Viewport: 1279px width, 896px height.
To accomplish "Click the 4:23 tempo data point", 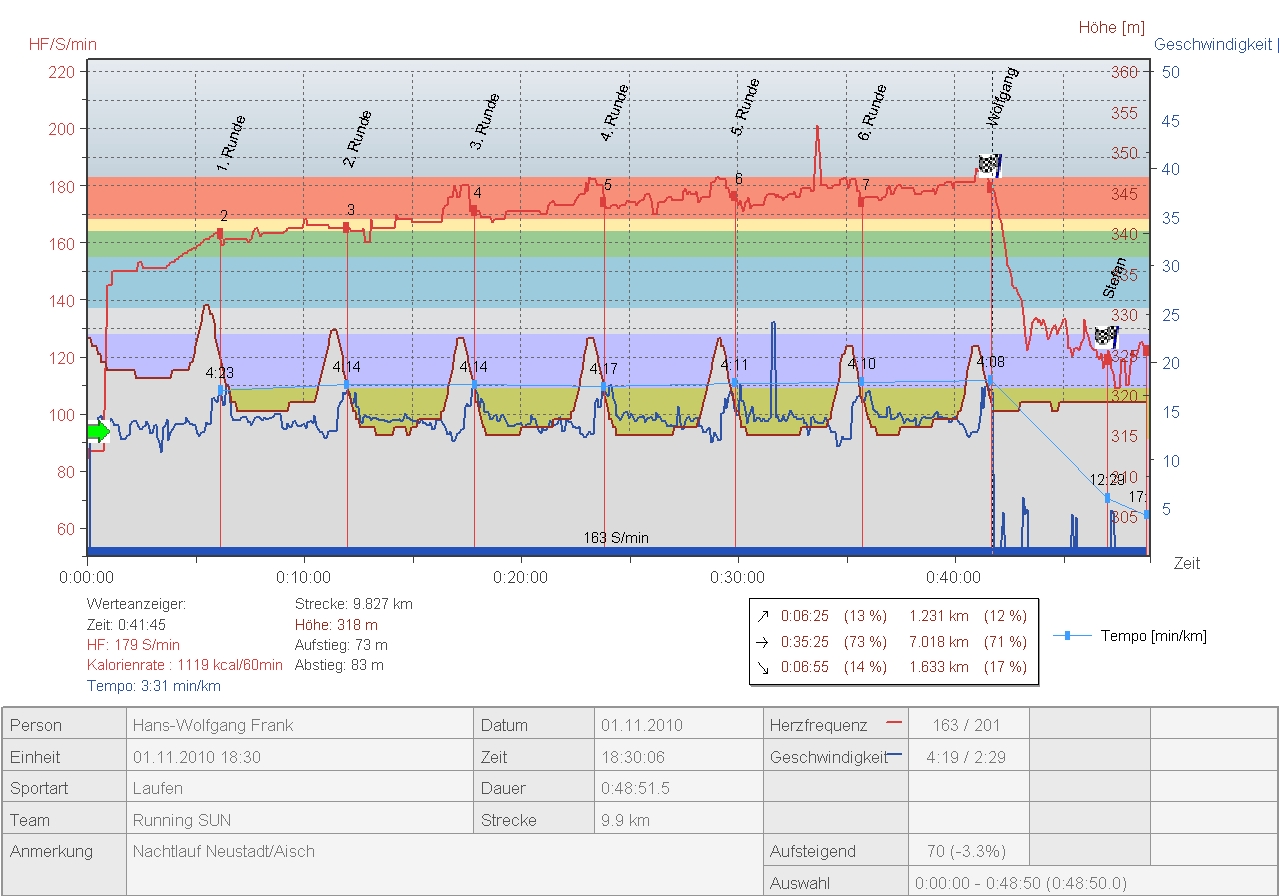I will point(220,389).
